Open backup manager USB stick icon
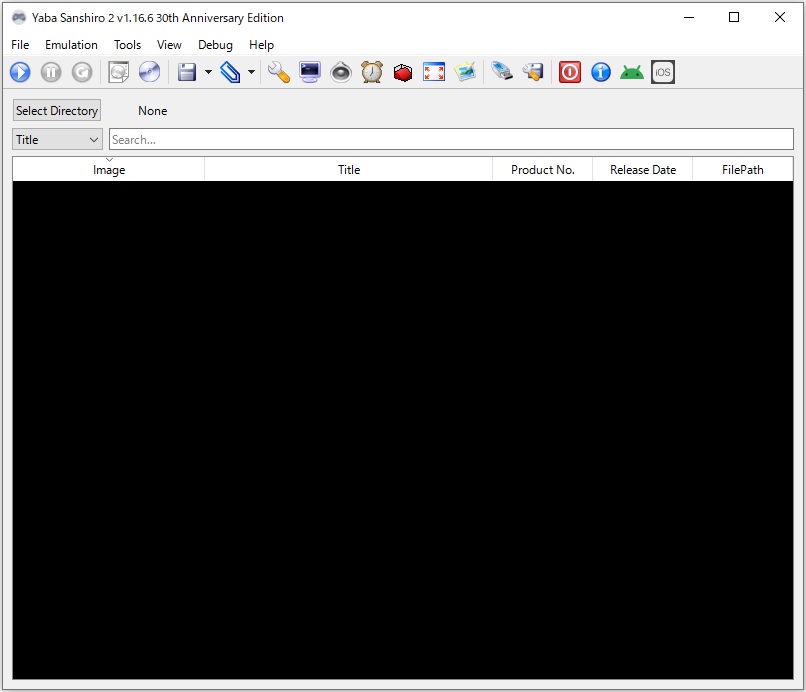The image size is (806, 692). click(x=502, y=72)
